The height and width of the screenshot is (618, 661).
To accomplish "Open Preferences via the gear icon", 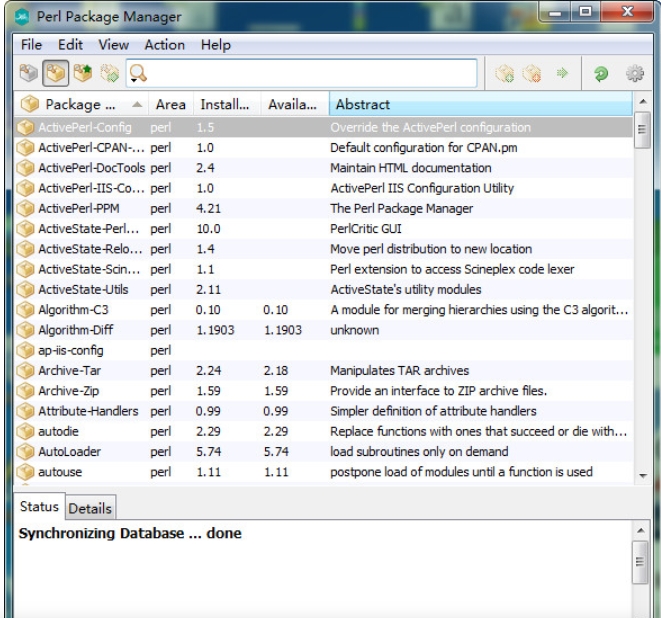I will pos(634,73).
